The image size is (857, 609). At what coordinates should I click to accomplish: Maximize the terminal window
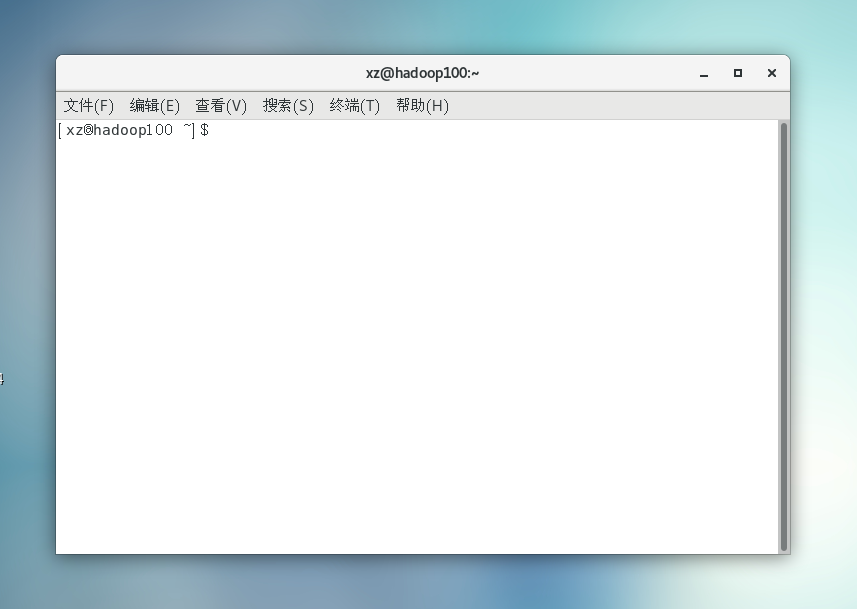click(738, 73)
